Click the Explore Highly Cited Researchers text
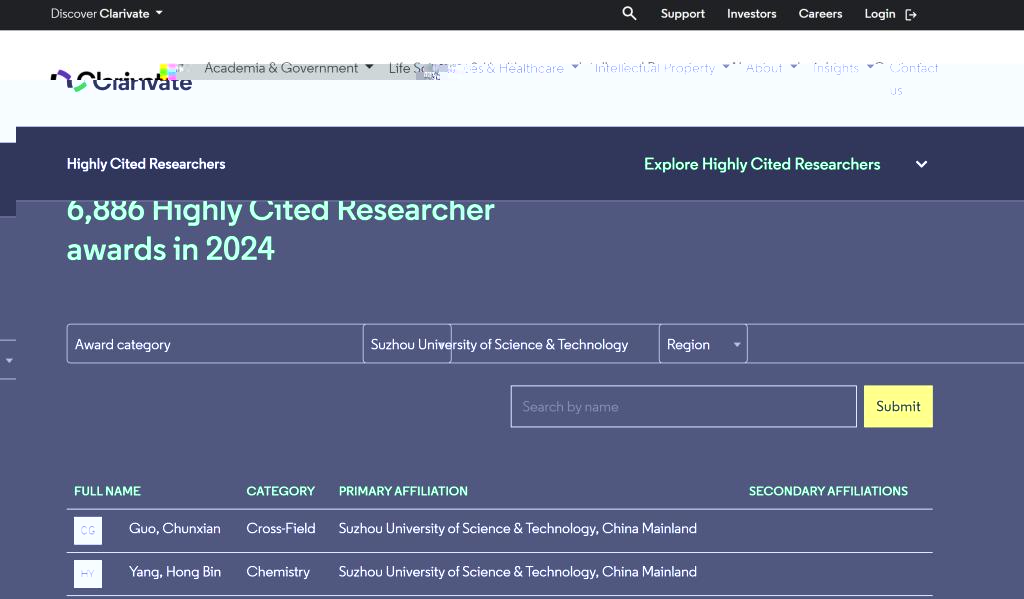This screenshot has width=1024, height=599. click(x=762, y=164)
